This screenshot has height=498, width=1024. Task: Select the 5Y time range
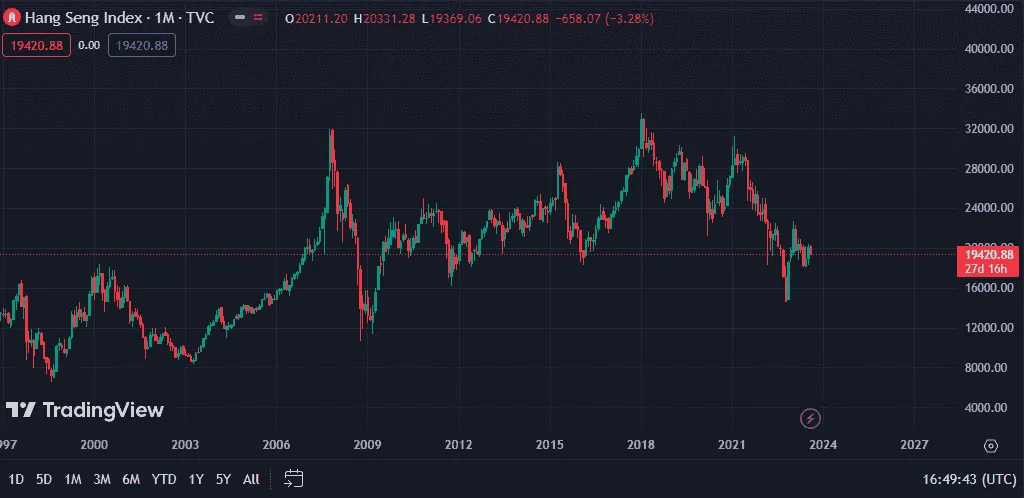224,479
